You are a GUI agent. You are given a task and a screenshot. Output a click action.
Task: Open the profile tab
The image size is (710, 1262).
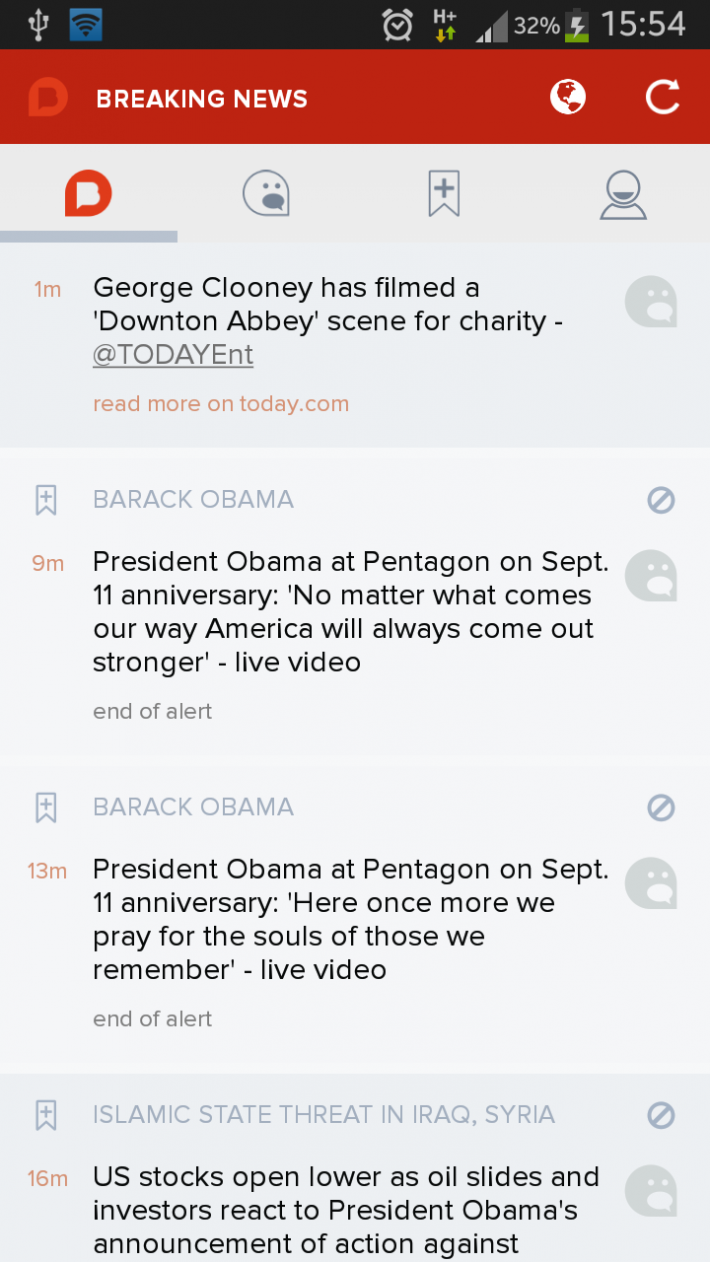[x=622, y=195]
